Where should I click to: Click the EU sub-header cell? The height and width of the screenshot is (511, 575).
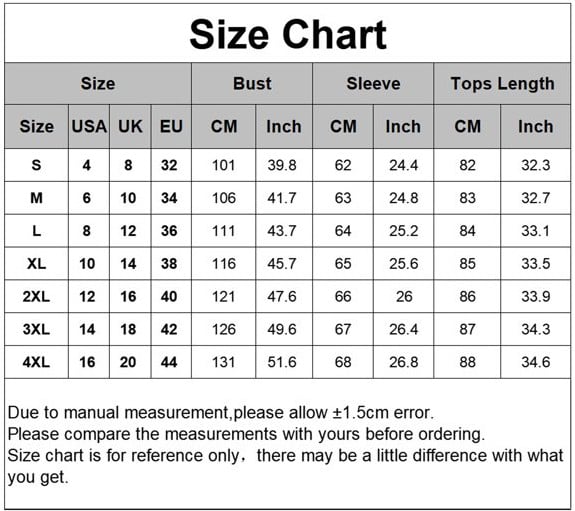point(171,127)
